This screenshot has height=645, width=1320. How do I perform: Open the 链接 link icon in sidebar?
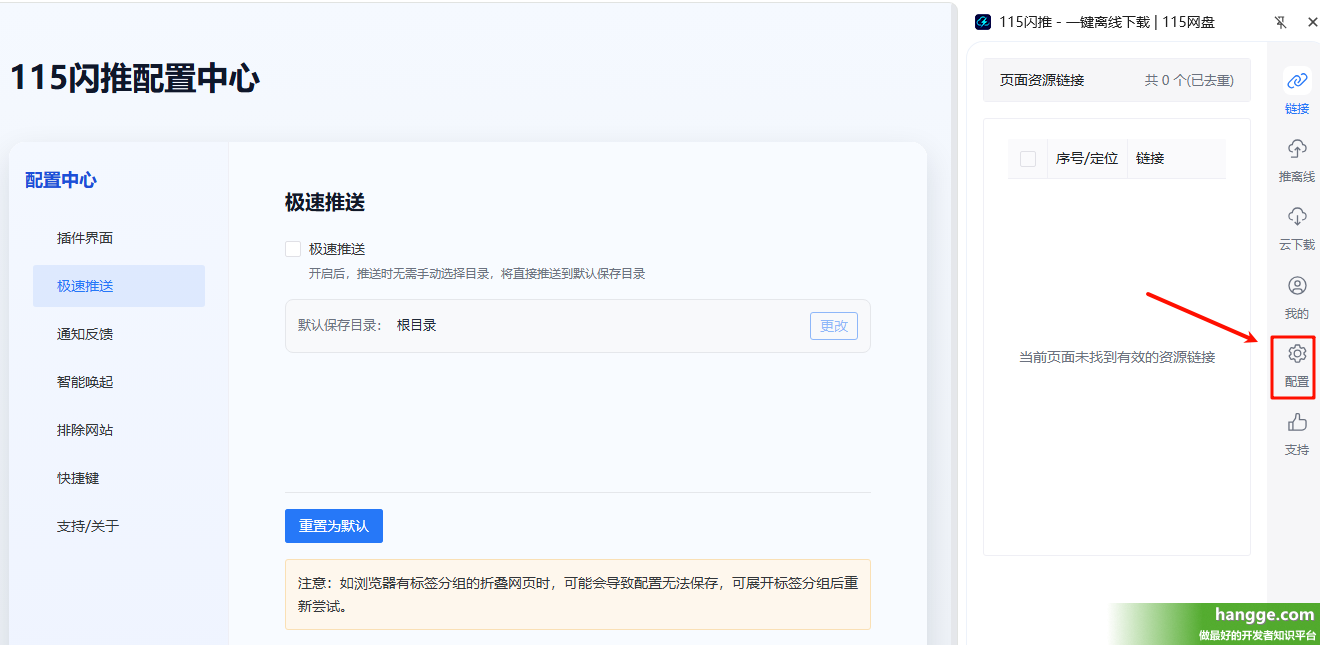1297,81
